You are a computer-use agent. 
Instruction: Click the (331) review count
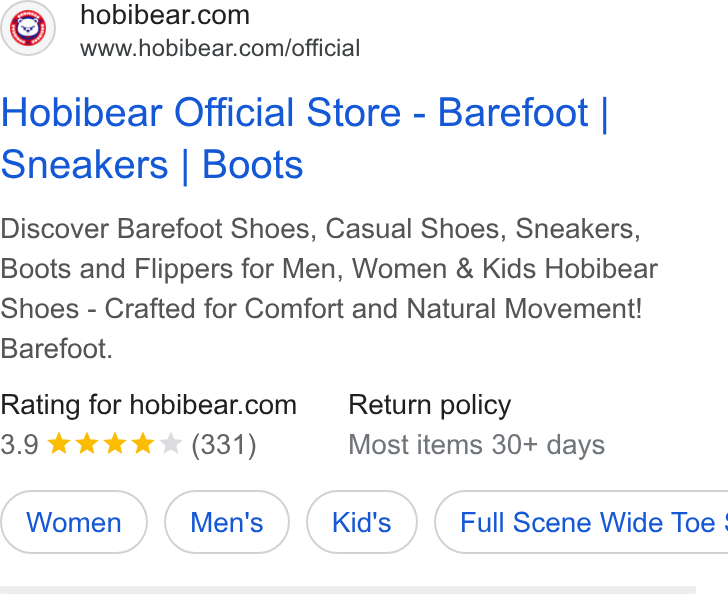[x=224, y=445]
